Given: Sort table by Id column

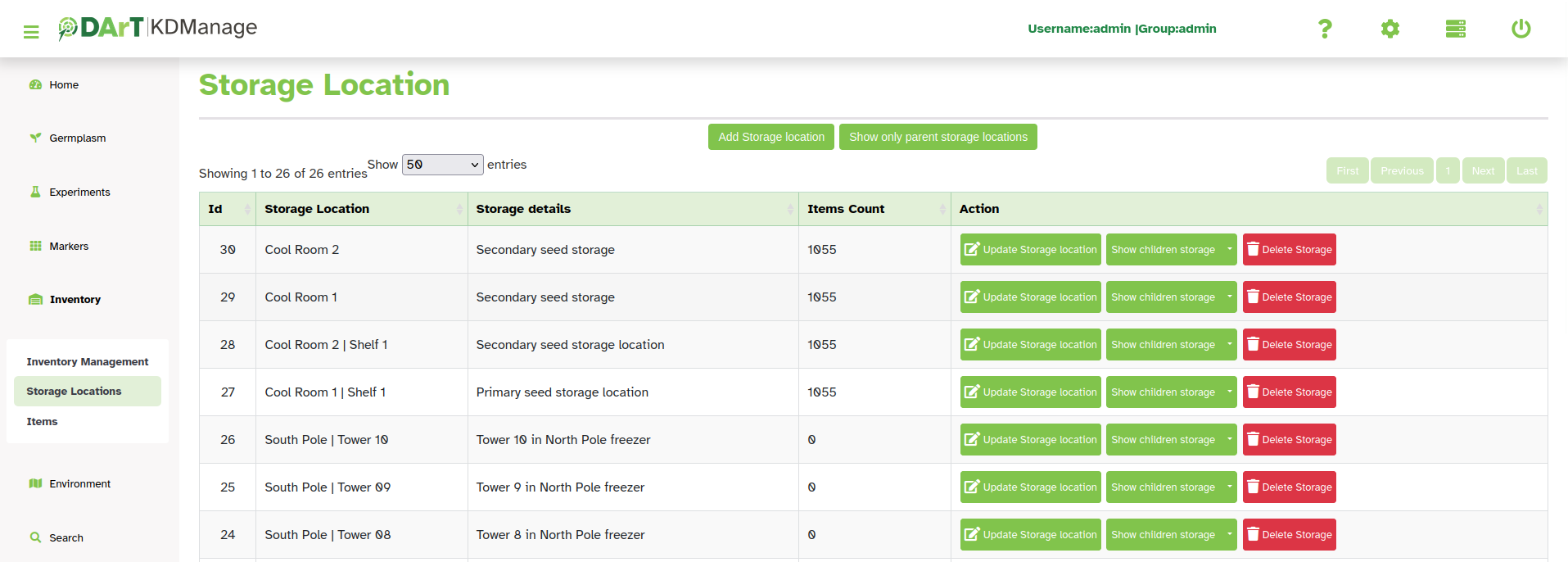Looking at the screenshot, I should [227, 209].
